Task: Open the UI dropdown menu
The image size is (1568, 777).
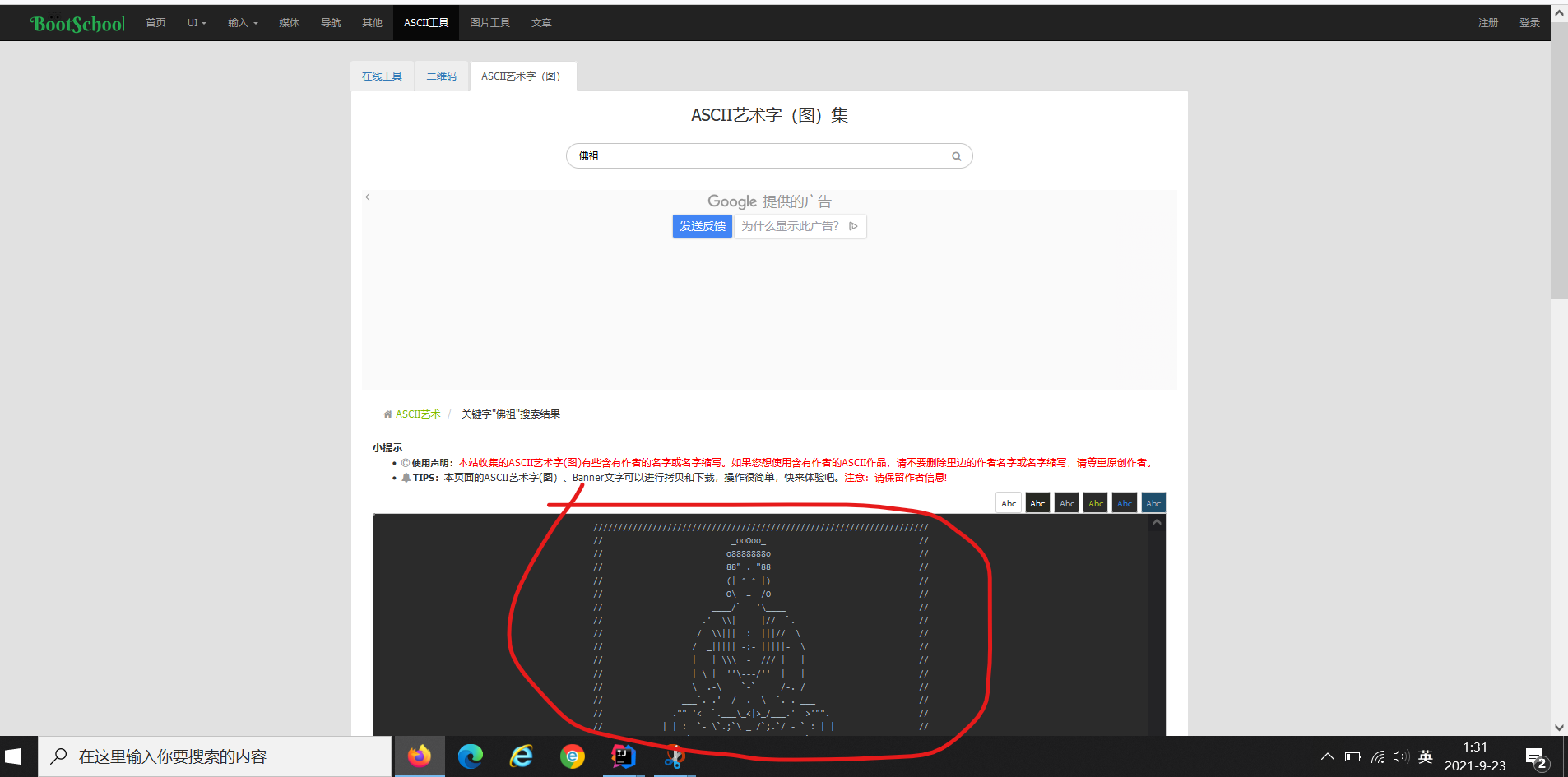Action: 197,22
